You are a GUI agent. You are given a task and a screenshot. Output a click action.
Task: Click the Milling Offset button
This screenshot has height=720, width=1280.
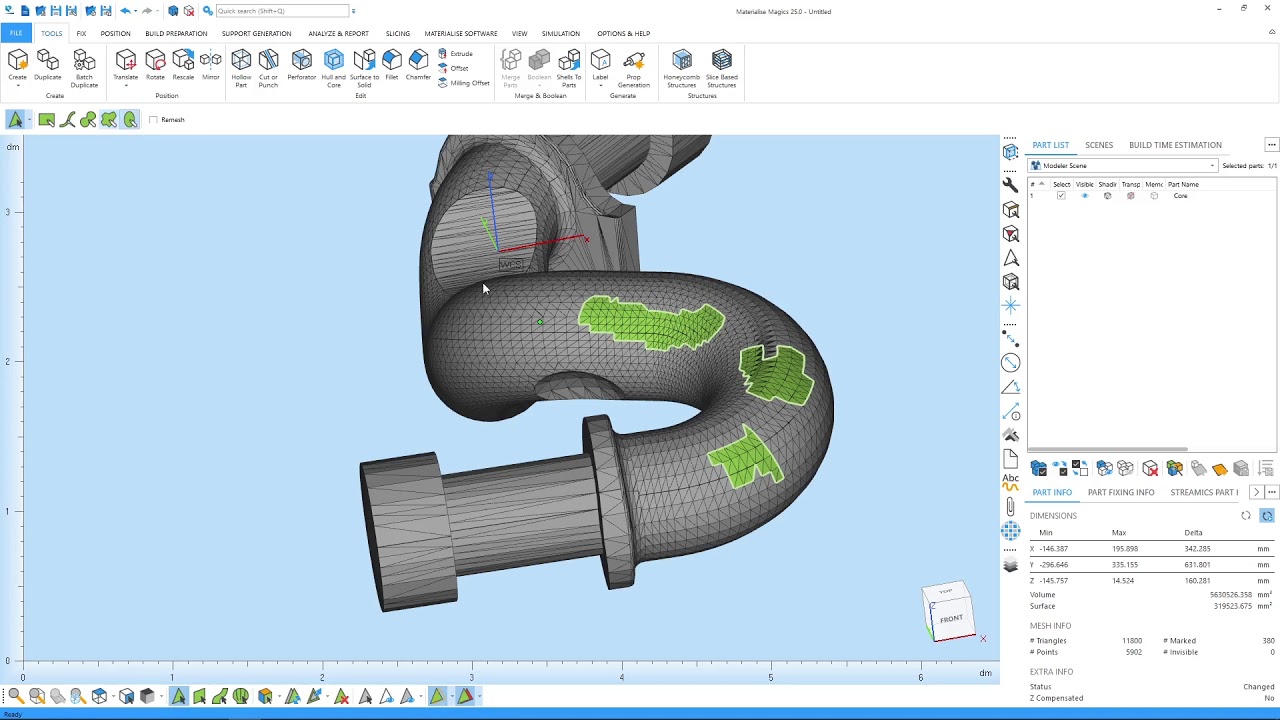(x=464, y=83)
